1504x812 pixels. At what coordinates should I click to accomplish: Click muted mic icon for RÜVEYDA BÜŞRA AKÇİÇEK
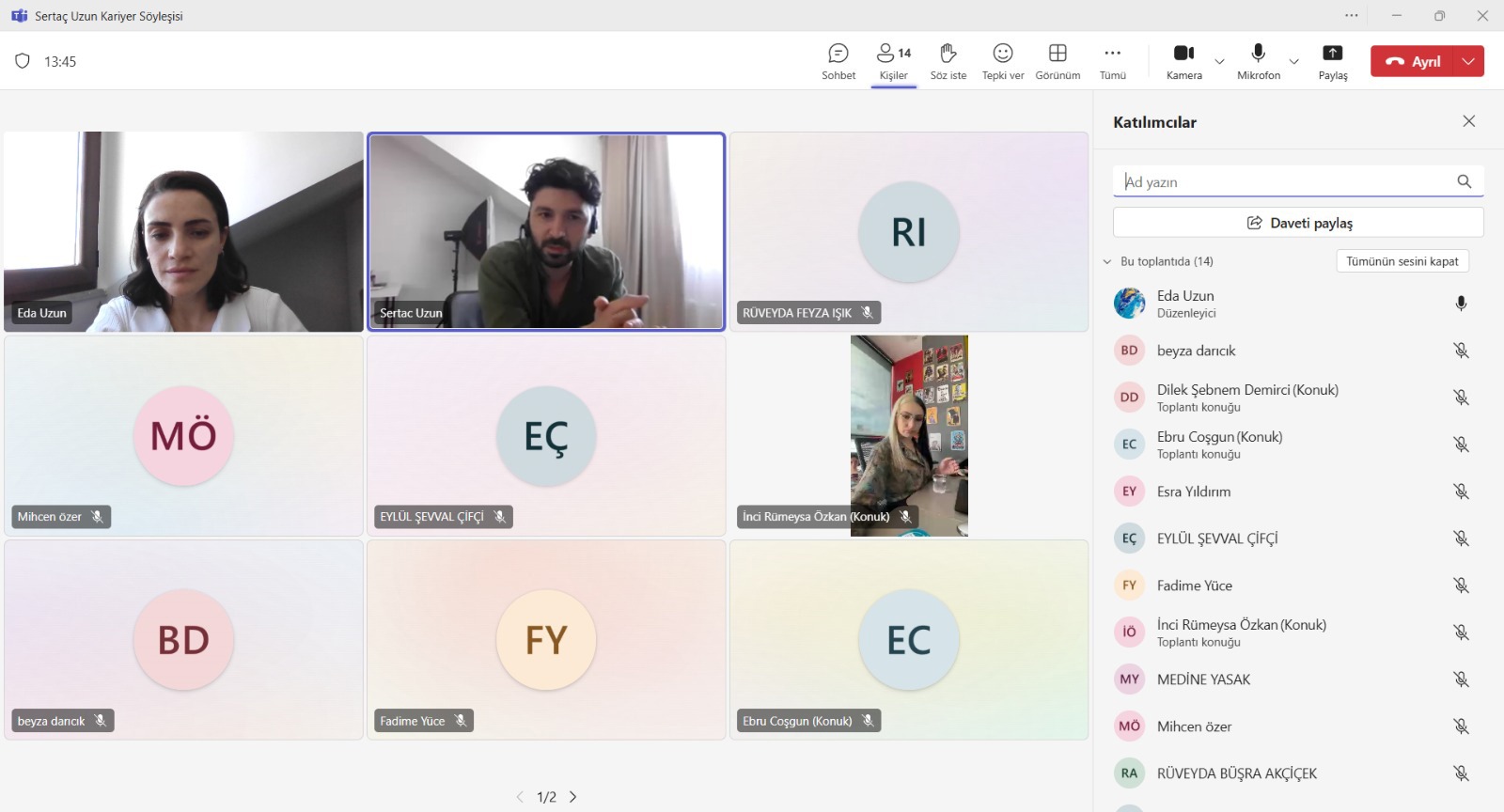(x=1461, y=773)
